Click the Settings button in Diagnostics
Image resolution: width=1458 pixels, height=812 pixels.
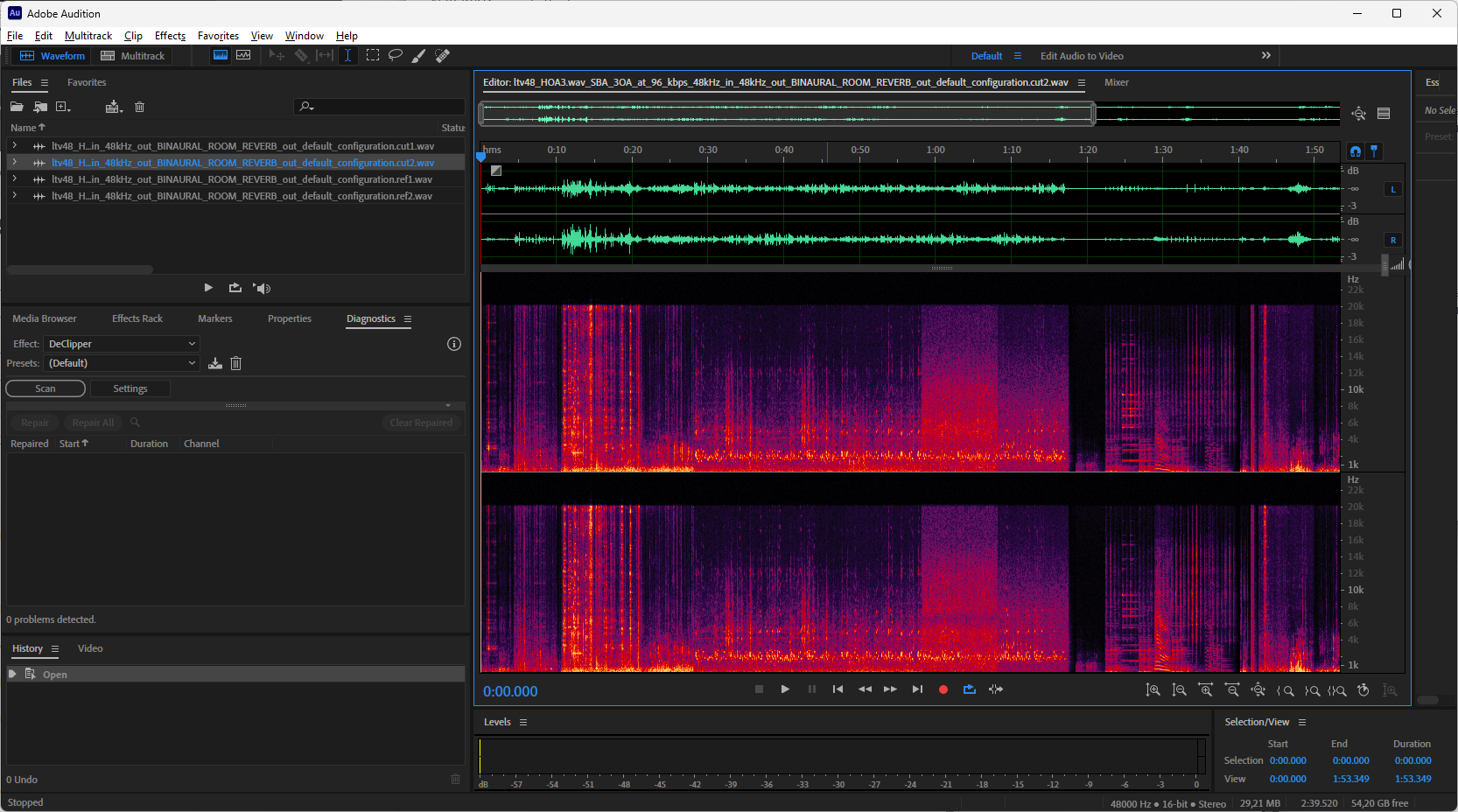coord(130,388)
